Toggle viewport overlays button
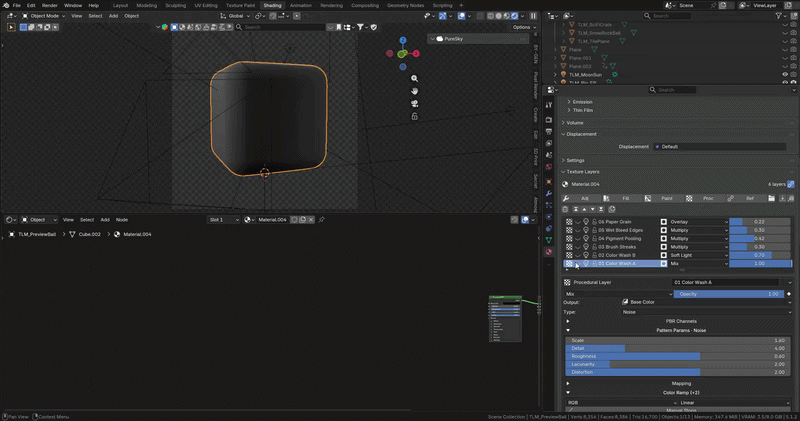The width and height of the screenshot is (800, 421). coord(461,16)
